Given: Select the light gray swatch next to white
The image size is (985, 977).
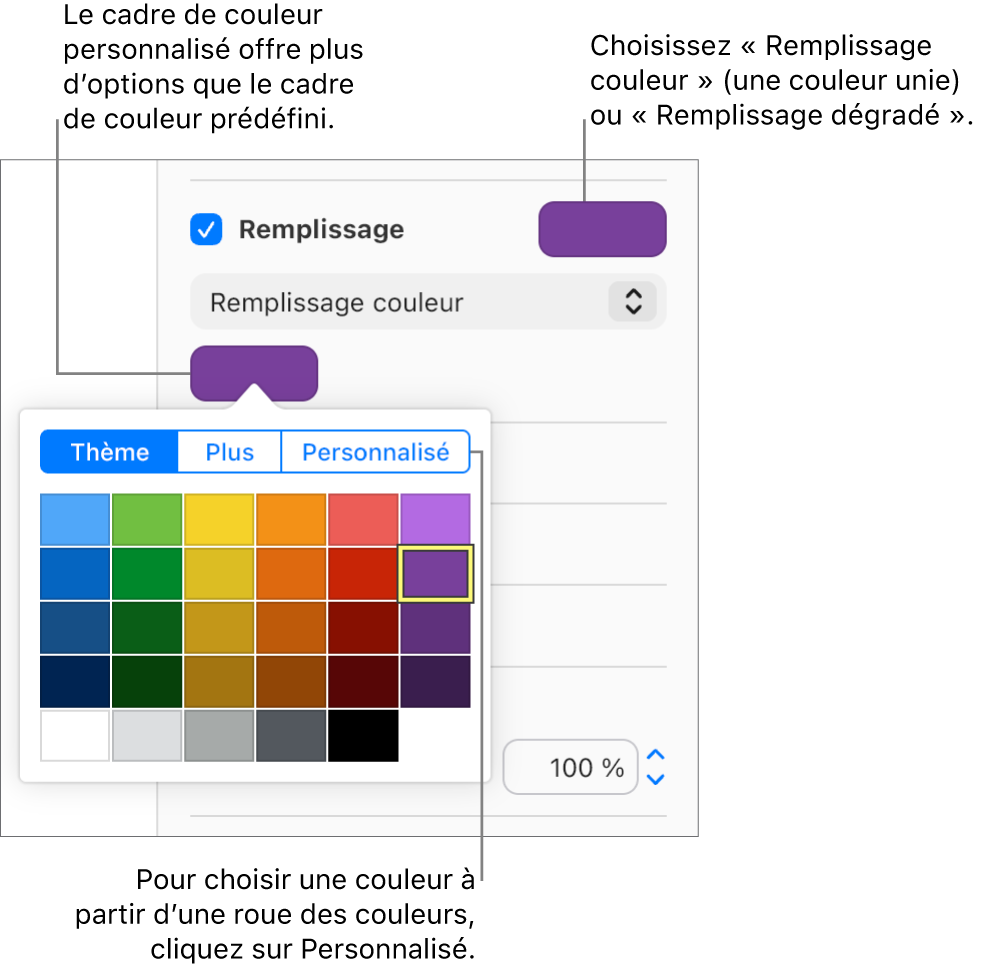Looking at the screenshot, I should pos(147,736).
